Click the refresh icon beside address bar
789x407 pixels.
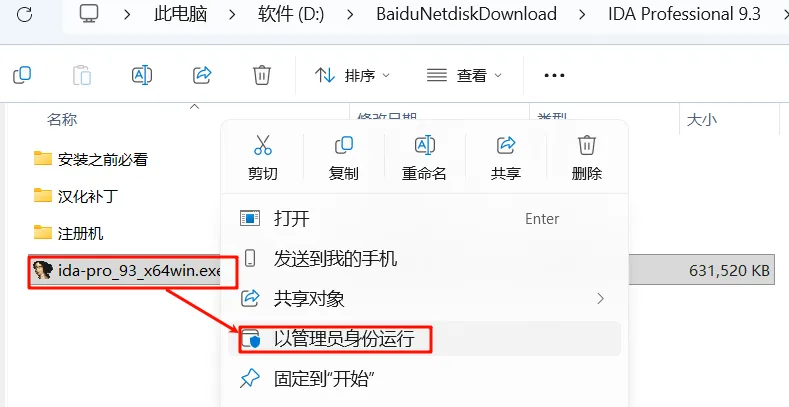[x=24, y=14]
